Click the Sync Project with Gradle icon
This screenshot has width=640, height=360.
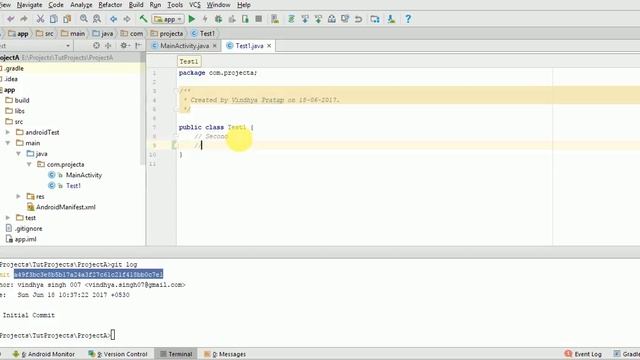pos(291,19)
